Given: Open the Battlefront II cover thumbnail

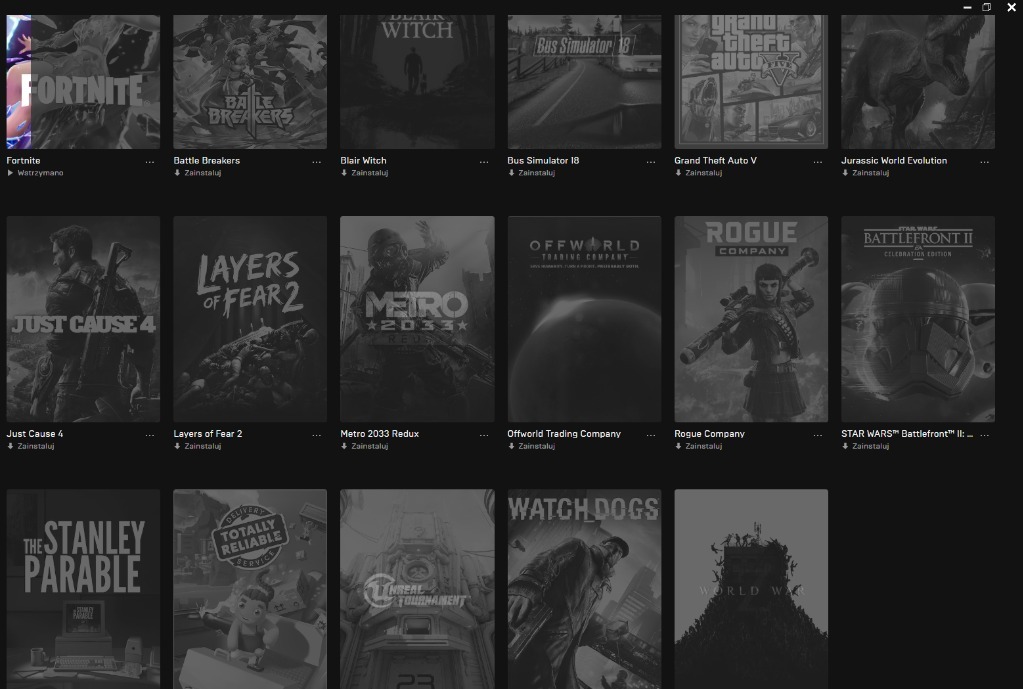Looking at the screenshot, I should [918, 319].
